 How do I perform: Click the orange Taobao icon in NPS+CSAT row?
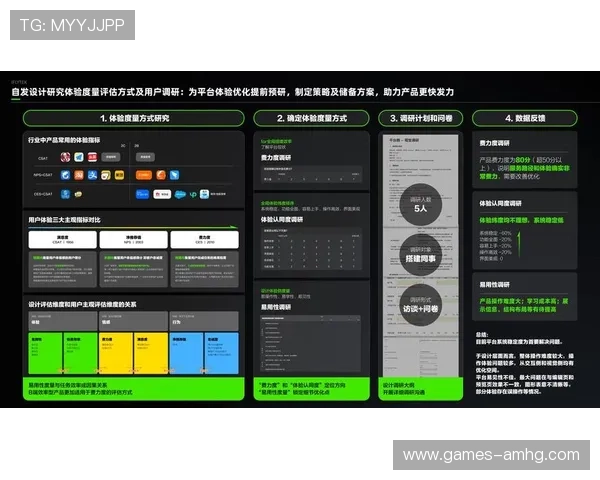[79, 175]
